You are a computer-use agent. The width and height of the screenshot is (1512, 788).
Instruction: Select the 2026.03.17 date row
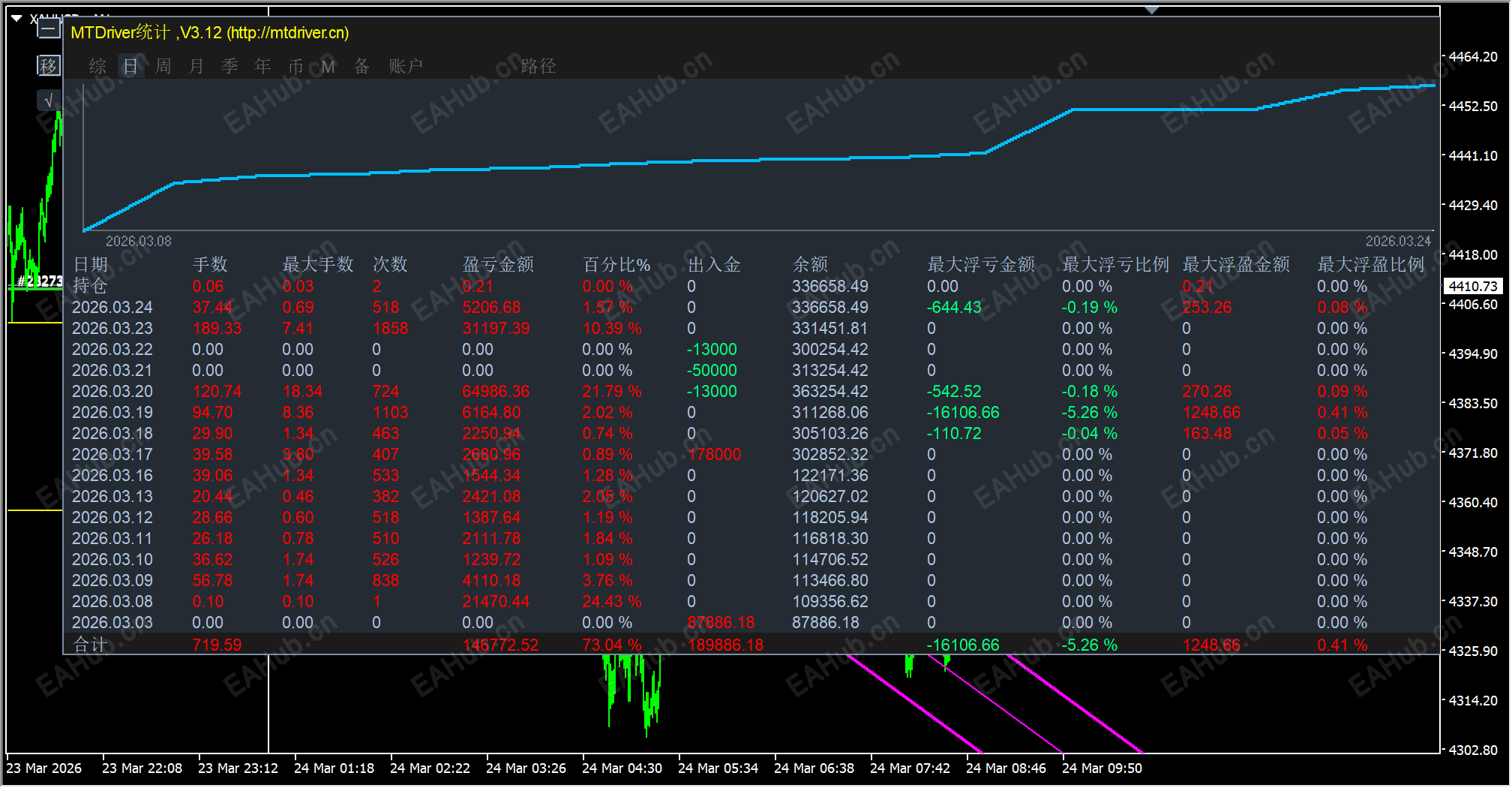coord(112,455)
